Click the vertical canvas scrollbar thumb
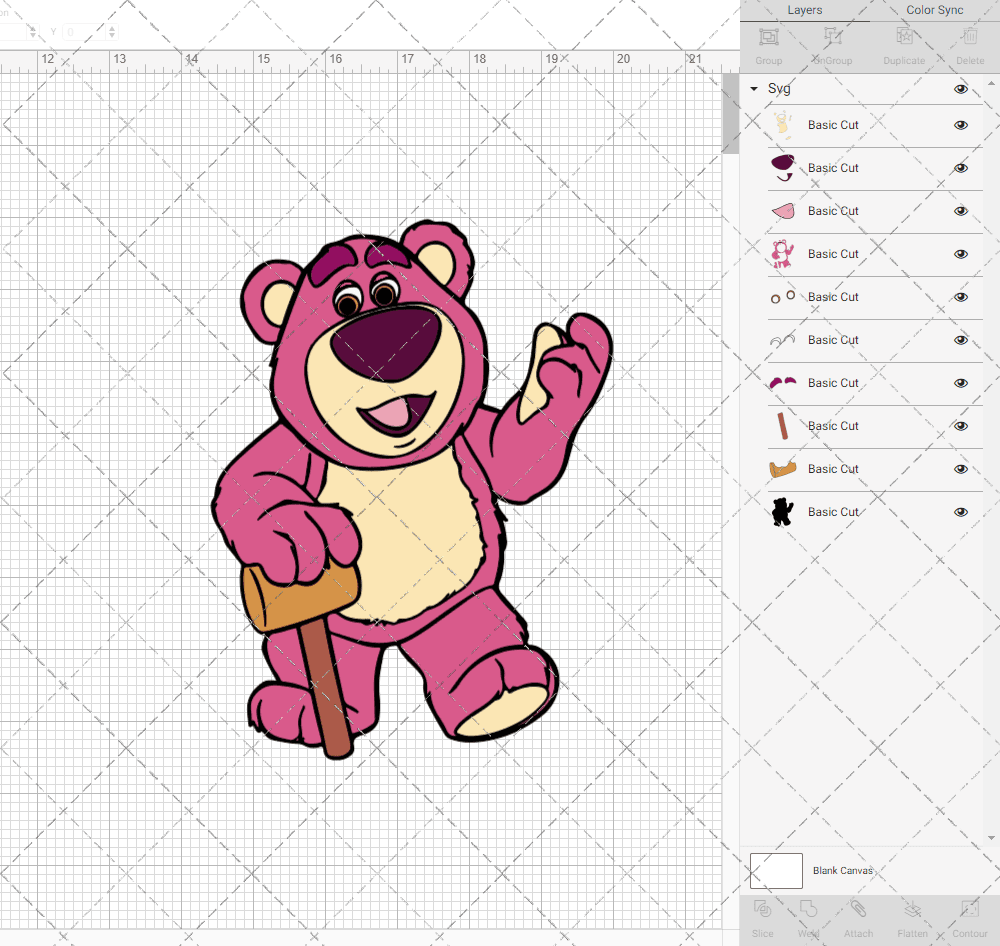This screenshot has height=946, width=1000. coord(730,114)
